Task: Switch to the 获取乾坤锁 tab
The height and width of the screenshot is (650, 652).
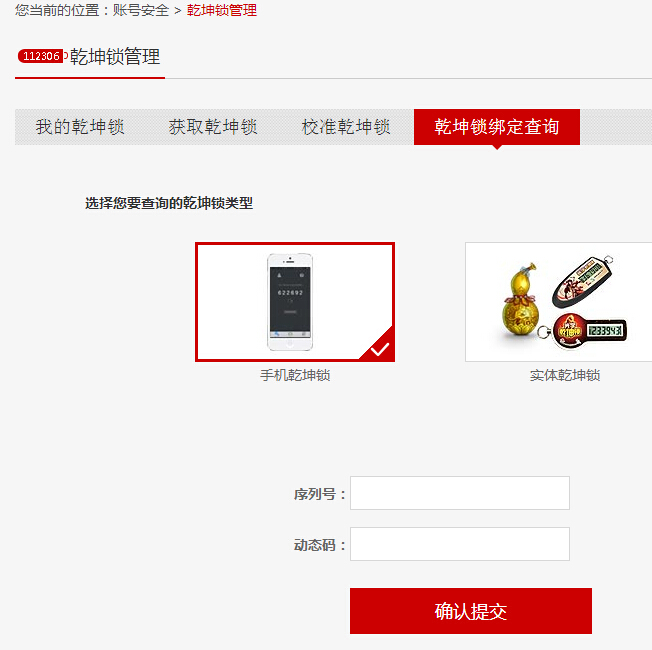Action: coord(213,127)
